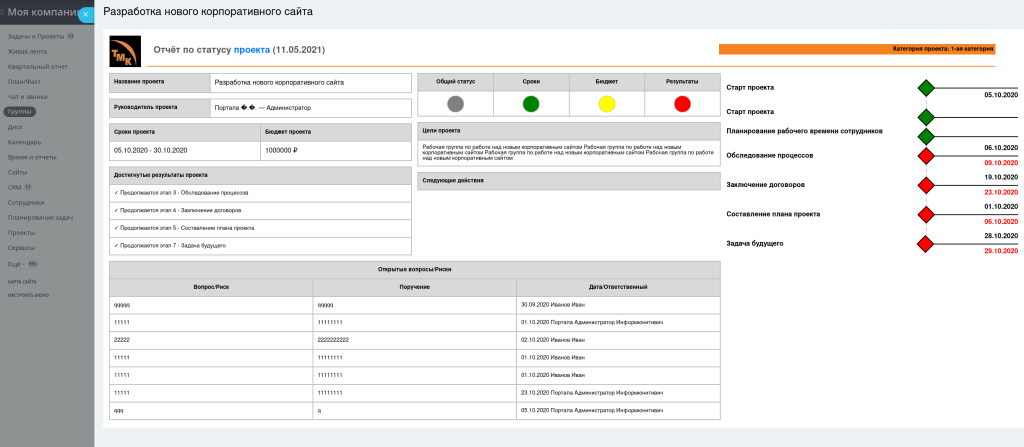Image resolution: width=1024 pixels, height=447 pixels.
Task: Click Вопрос/Риск column header
Action: [x=211, y=288]
